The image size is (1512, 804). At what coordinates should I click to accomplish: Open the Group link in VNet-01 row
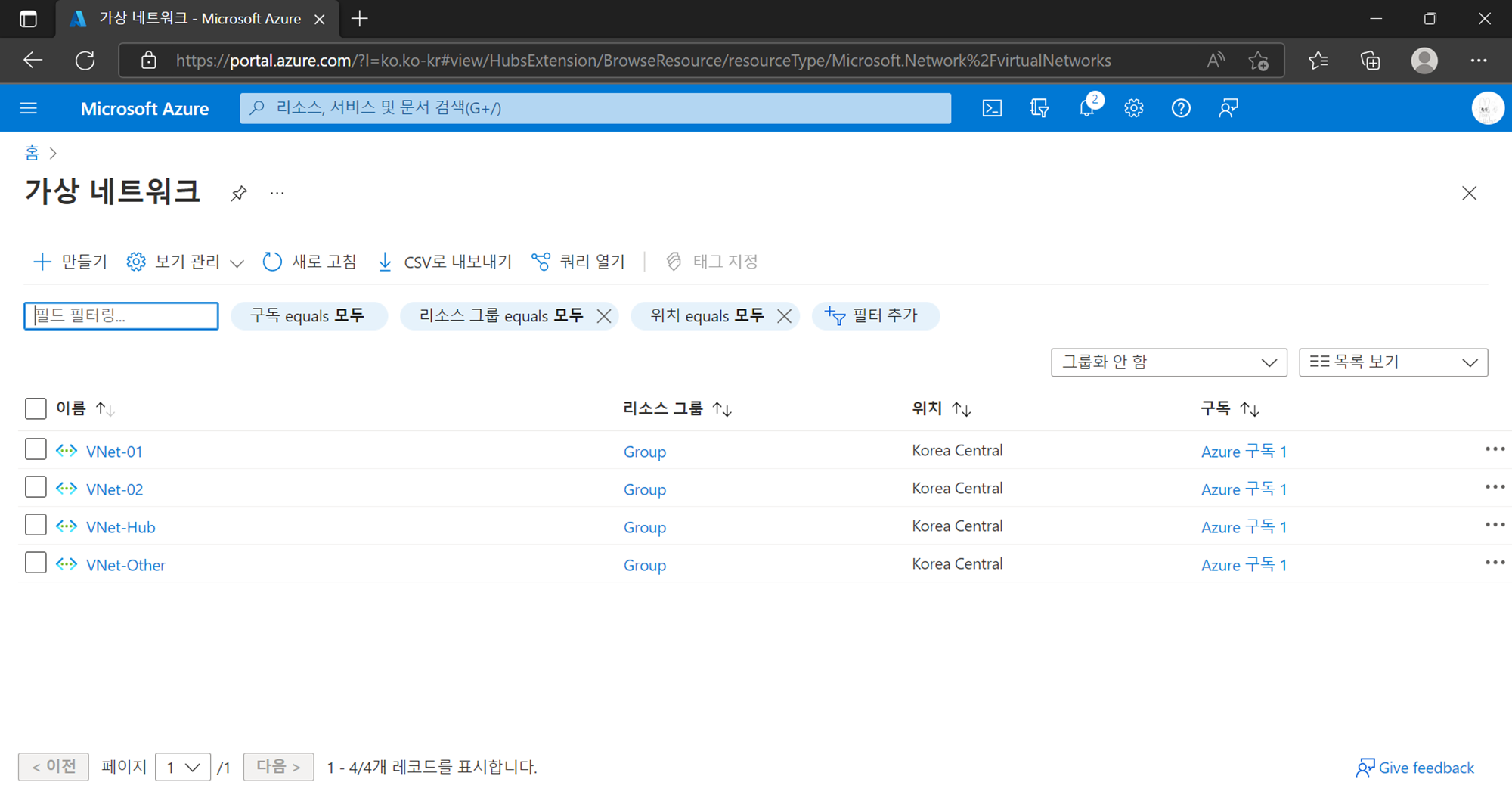[x=645, y=452]
